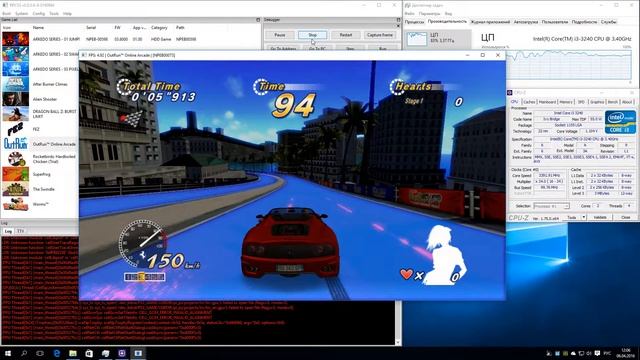Open the Mainboard tab in CPU-Z
Viewport: 640px width, 360px height.
point(547,102)
